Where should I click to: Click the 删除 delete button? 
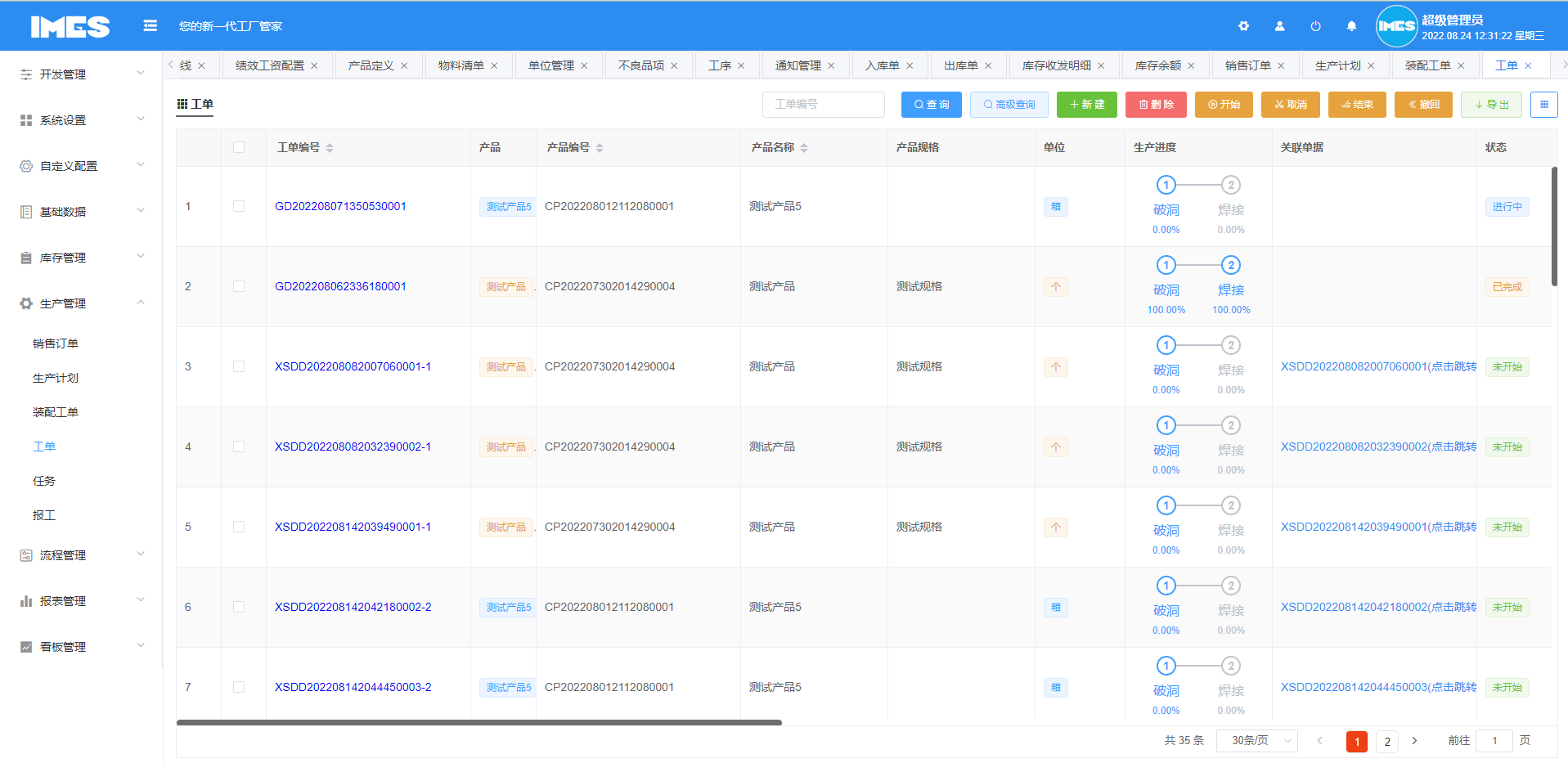pos(1157,105)
